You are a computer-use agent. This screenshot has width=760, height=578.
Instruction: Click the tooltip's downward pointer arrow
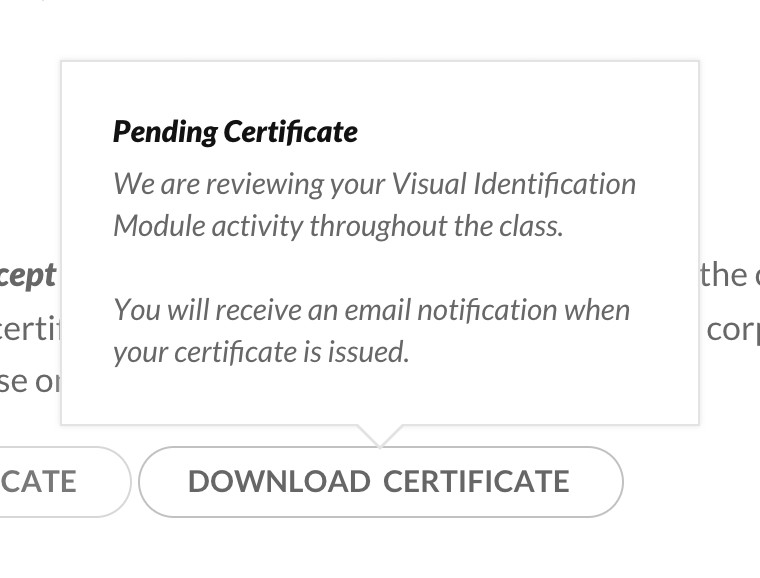380,434
